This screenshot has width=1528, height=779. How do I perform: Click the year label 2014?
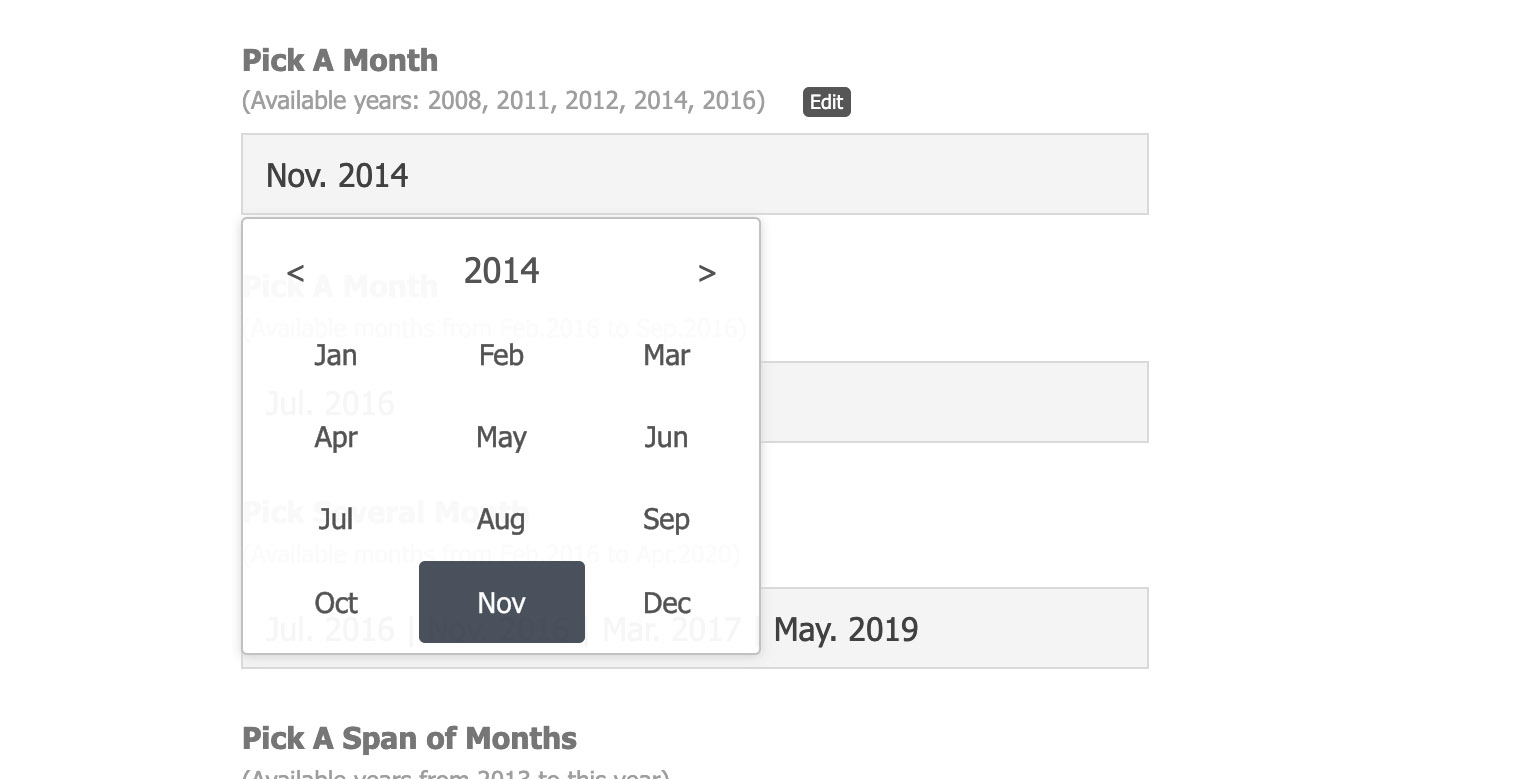tap(501, 270)
